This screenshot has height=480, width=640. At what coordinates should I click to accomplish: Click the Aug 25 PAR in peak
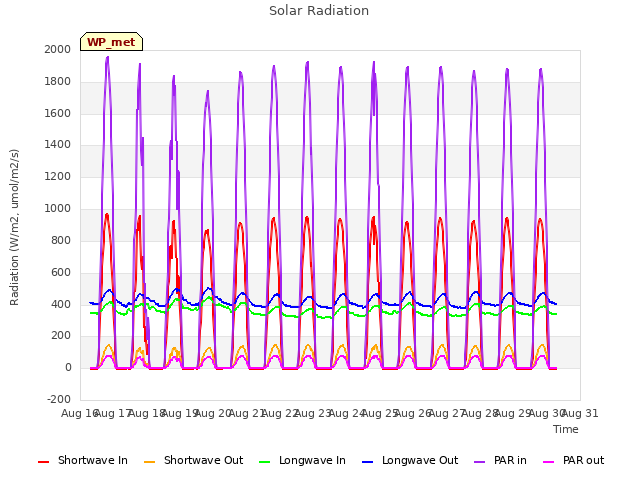click(x=374, y=63)
